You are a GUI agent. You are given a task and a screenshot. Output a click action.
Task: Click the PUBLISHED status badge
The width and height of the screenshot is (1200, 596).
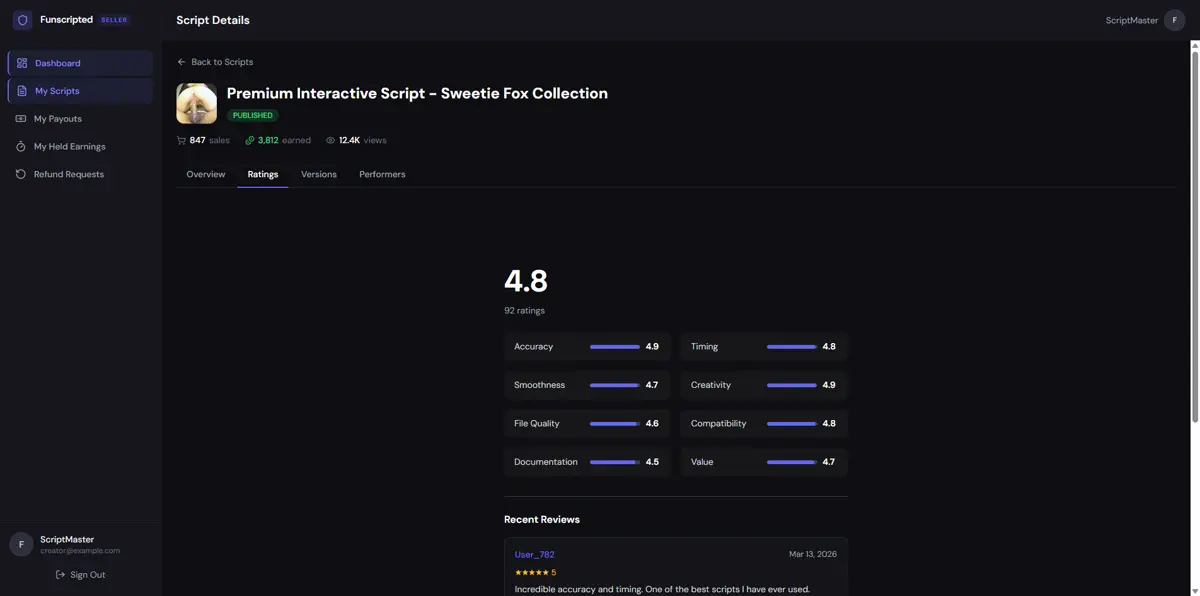[x=253, y=115]
